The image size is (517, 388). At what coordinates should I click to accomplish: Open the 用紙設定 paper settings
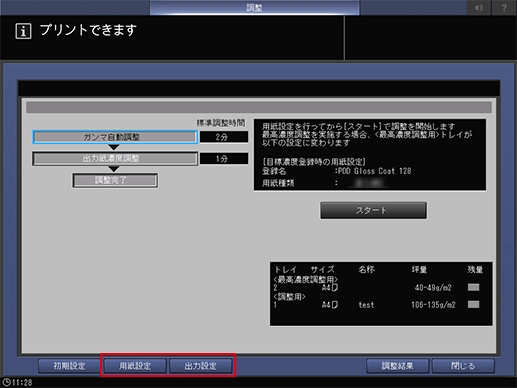click(135, 366)
